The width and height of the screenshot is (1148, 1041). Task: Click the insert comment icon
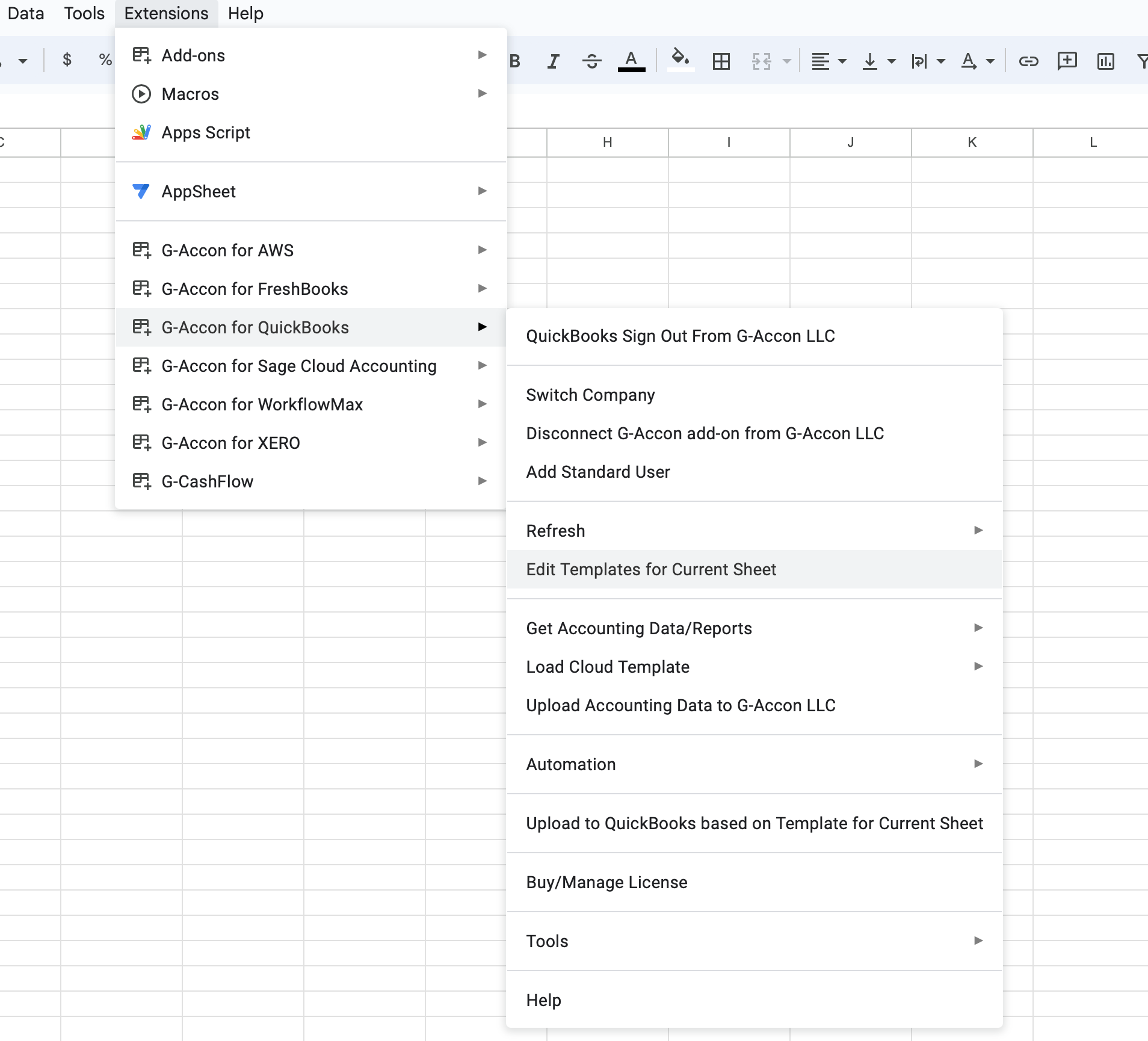[1067, 61]
